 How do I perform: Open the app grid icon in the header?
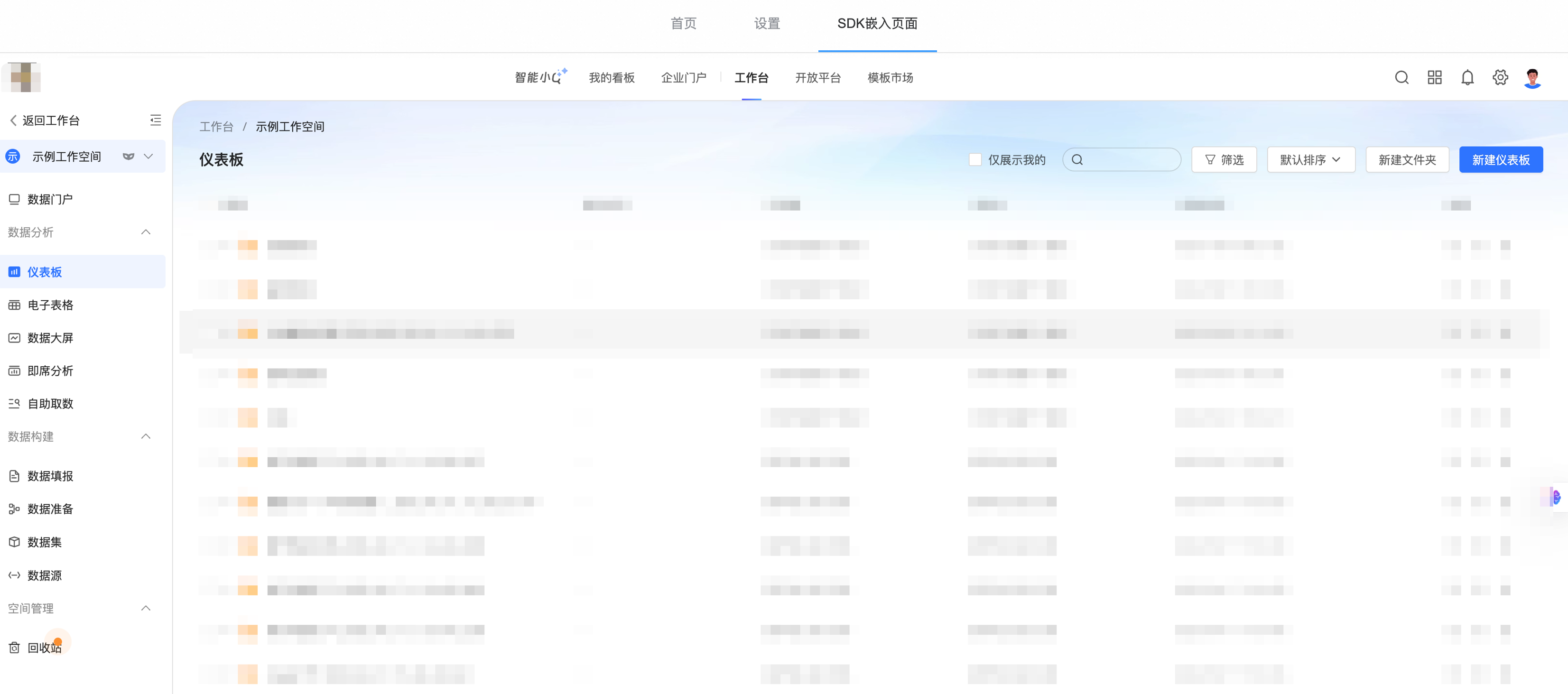point(1434,77)
